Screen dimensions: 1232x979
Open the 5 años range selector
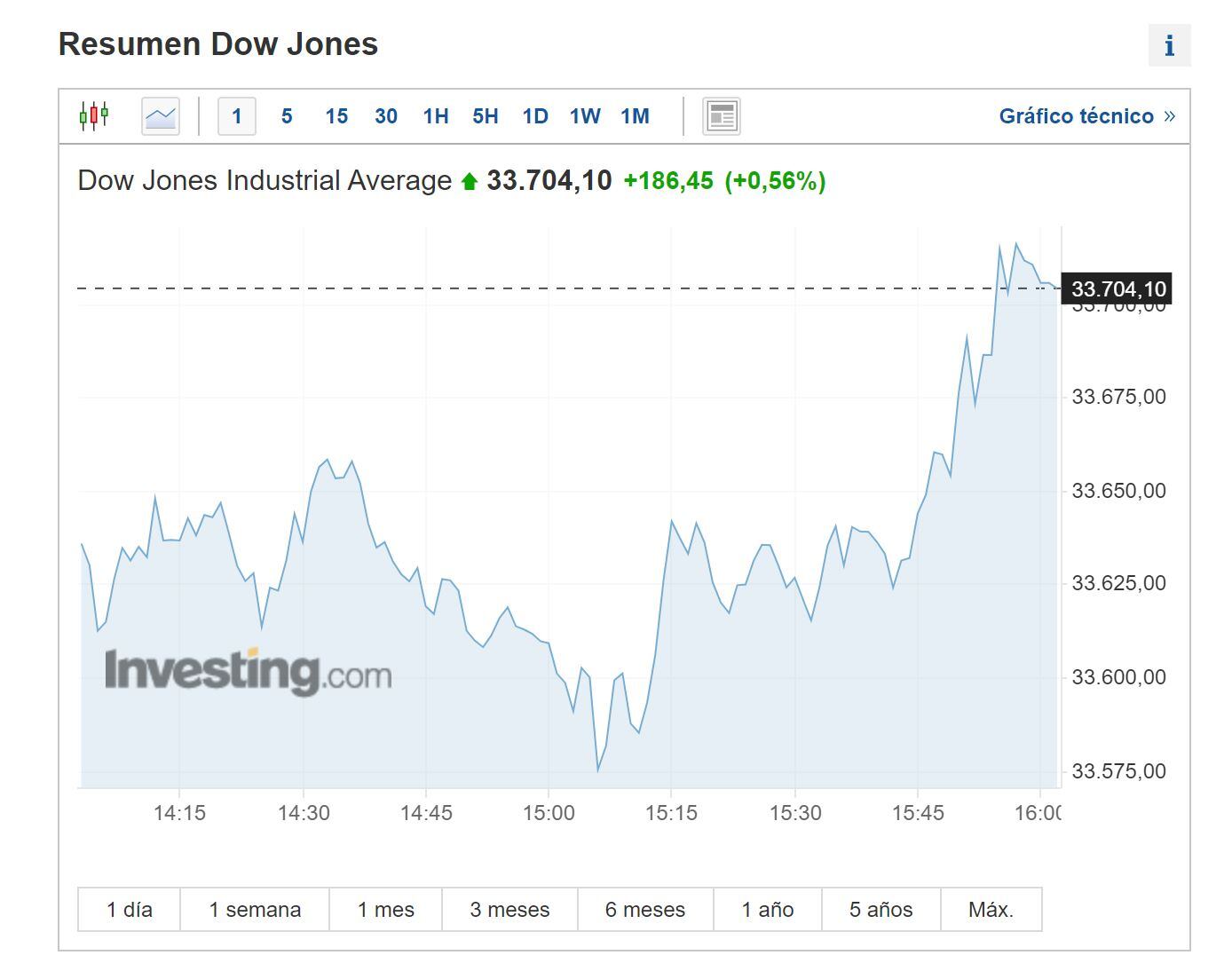coord(880,909)
